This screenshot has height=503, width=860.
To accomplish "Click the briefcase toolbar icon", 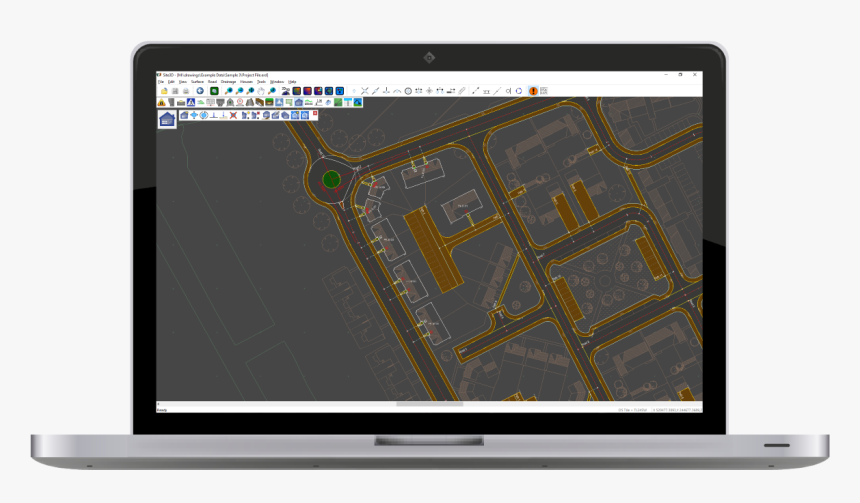I will click(x=181, y=103).
